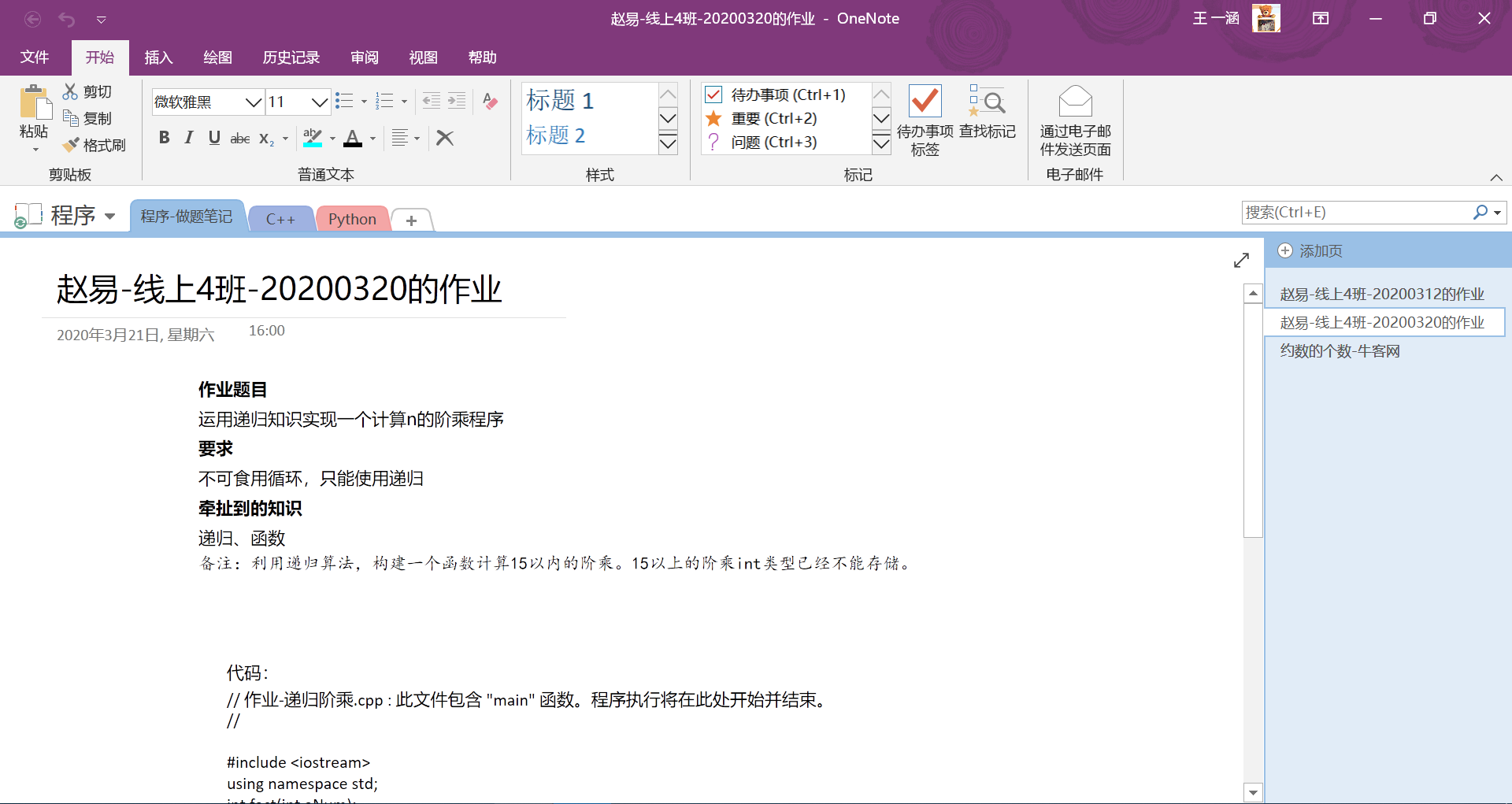Click the 王一涵 account avatar
Viewport: 1512px width, 804px height.
point(1266,18)
